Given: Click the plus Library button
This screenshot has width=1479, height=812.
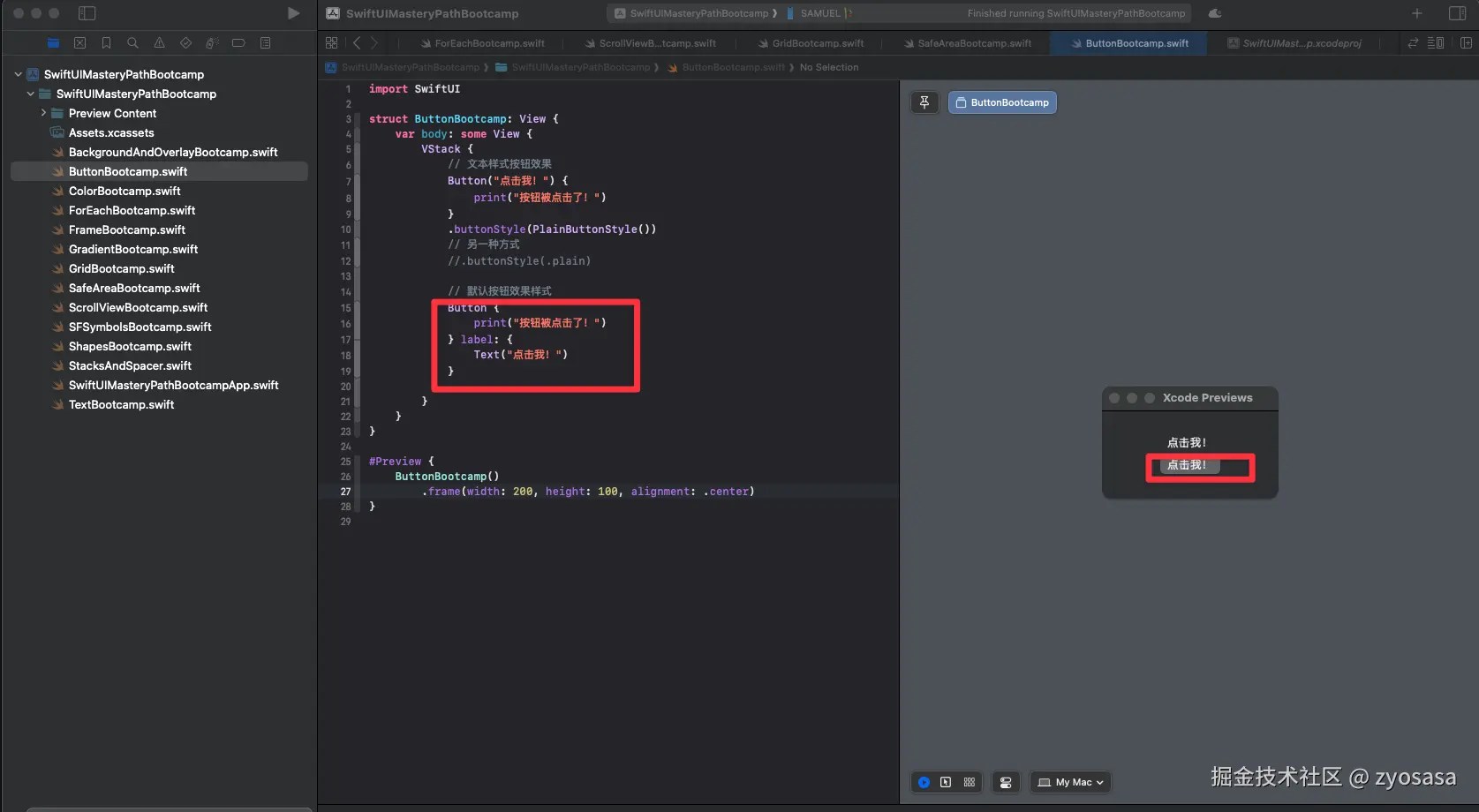Looking at the screenshot, I should (x=1417, y=13).
